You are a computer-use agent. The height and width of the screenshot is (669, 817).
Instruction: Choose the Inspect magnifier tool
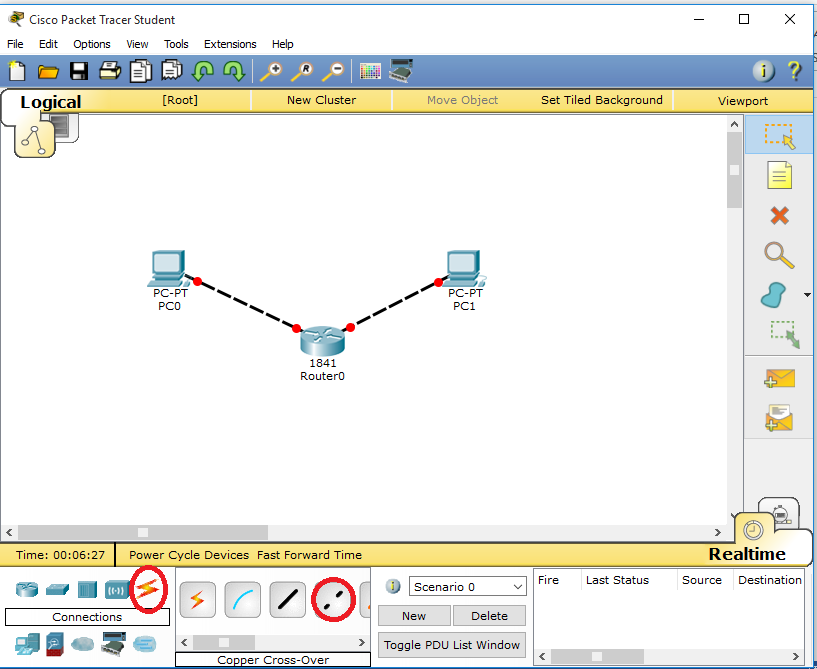tap(779, 255)
